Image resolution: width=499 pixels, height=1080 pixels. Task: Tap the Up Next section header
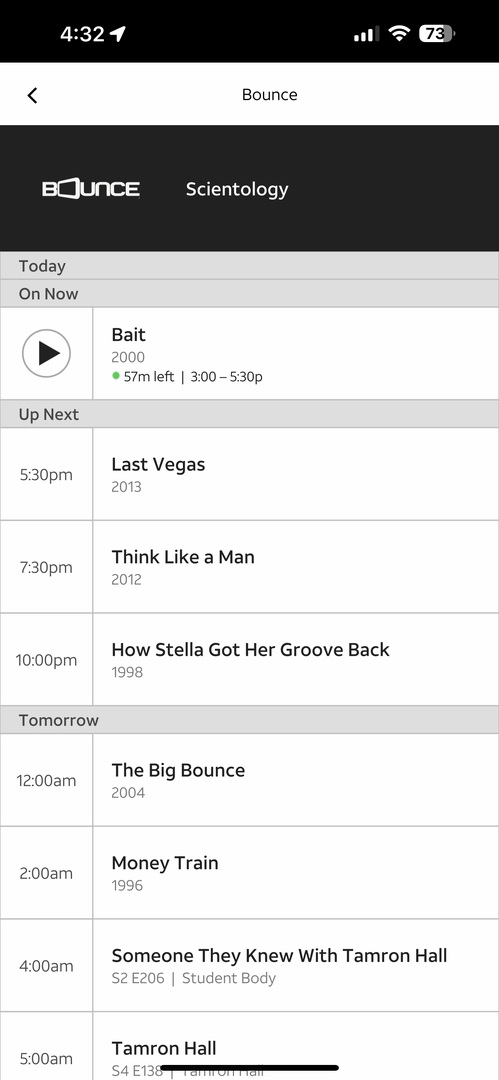pos(250,414)
